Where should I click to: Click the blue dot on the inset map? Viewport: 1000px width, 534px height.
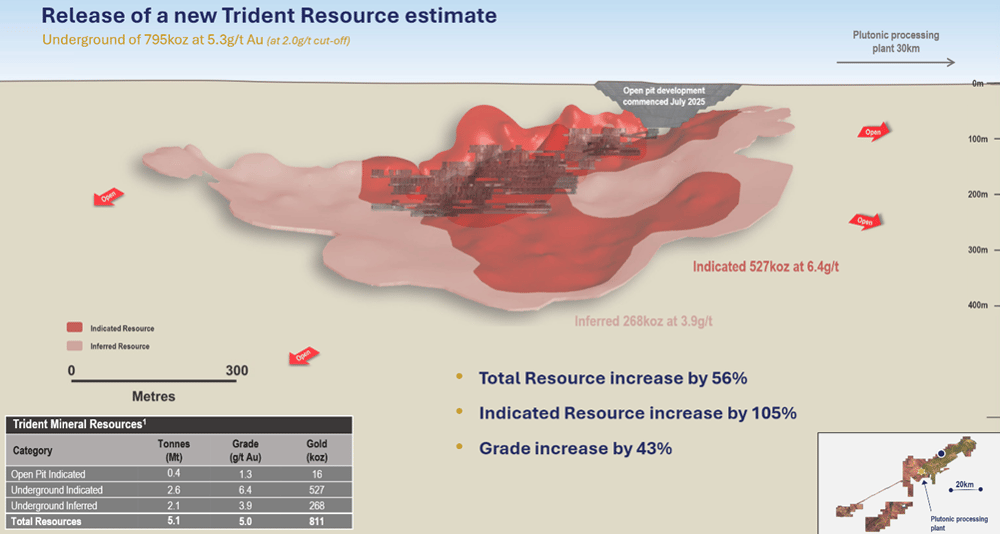click(942, 453)
